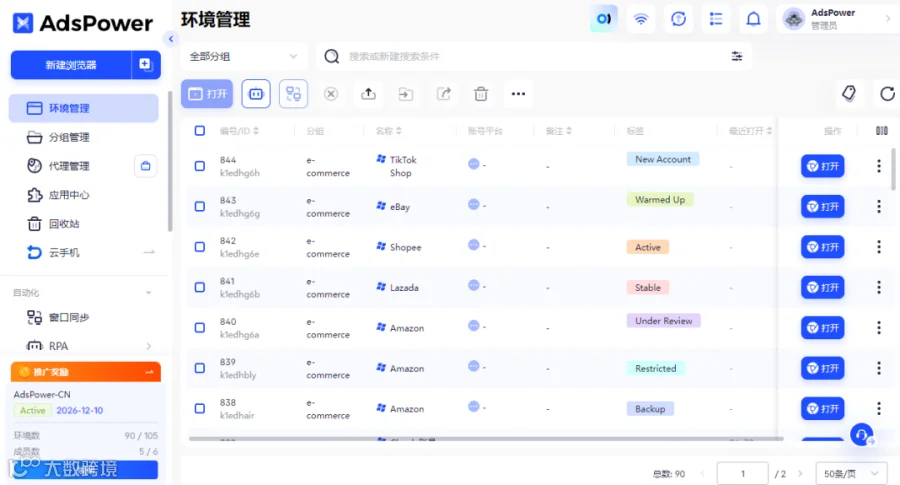Click the vertical table scrollbar
Image resolution: width=900 pixels, height=485 pixels.
pyautogui.click(x=893, y=168)
